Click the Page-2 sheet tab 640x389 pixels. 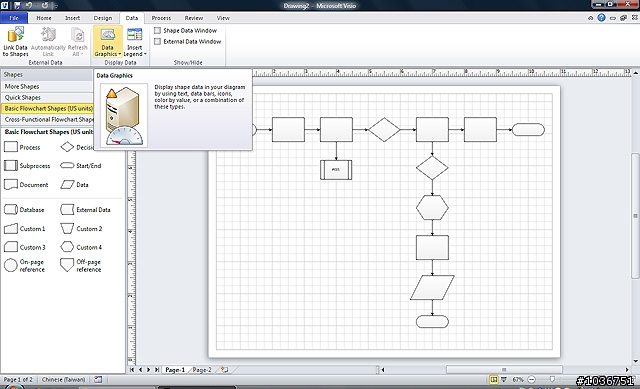click(x=202, y=370)
